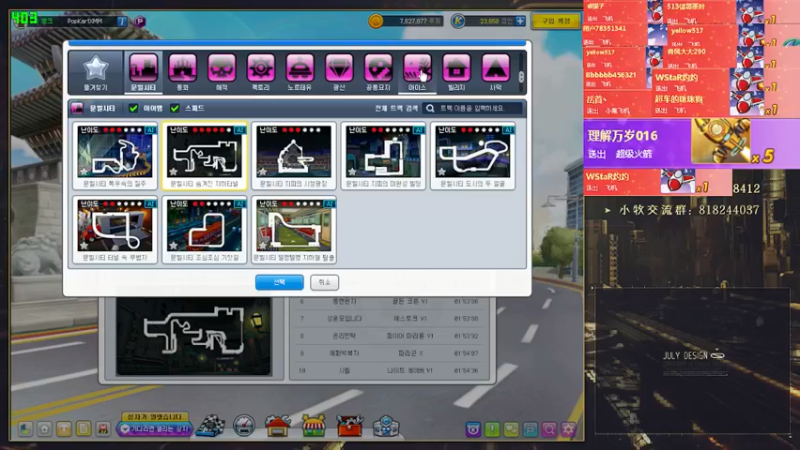Choose track 문힐시티 지퍼의 시청광장

294,156
